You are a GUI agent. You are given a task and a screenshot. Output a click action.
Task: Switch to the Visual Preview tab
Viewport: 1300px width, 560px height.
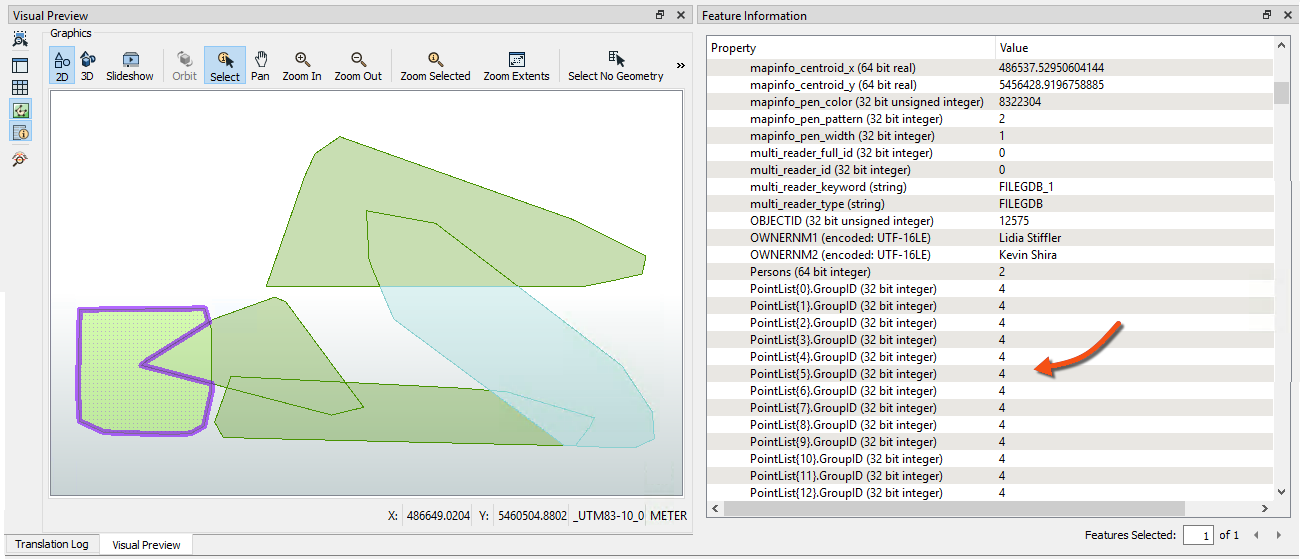point(146,545)
